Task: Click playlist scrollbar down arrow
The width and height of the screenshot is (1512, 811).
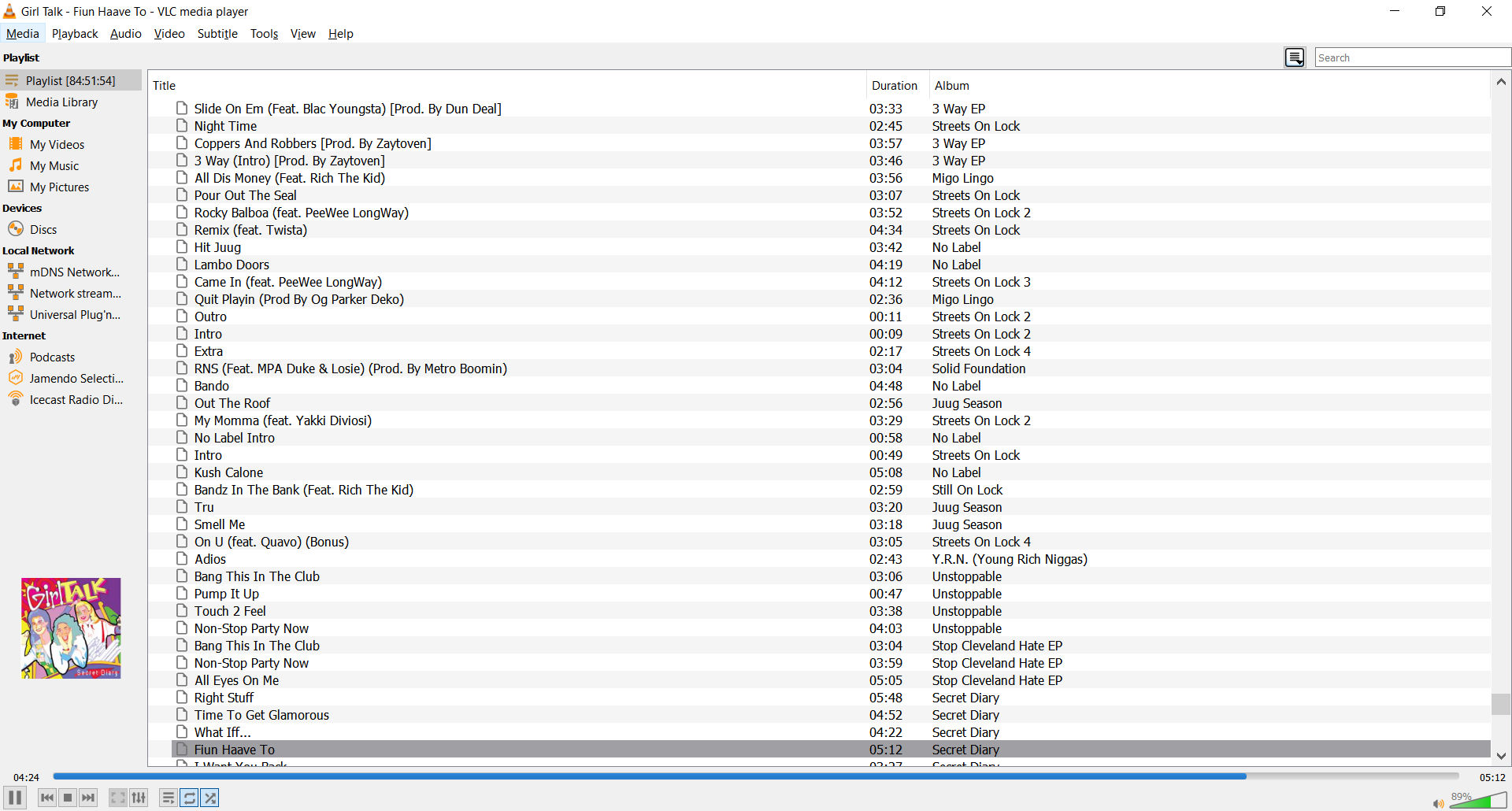Action: [x=1501, y=756]
